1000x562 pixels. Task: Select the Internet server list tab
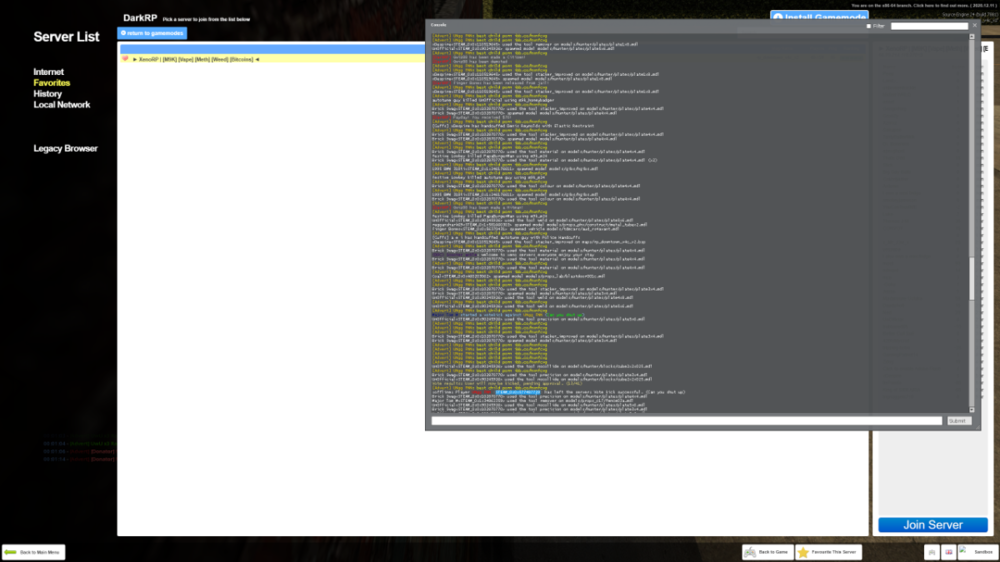point(48,72)
